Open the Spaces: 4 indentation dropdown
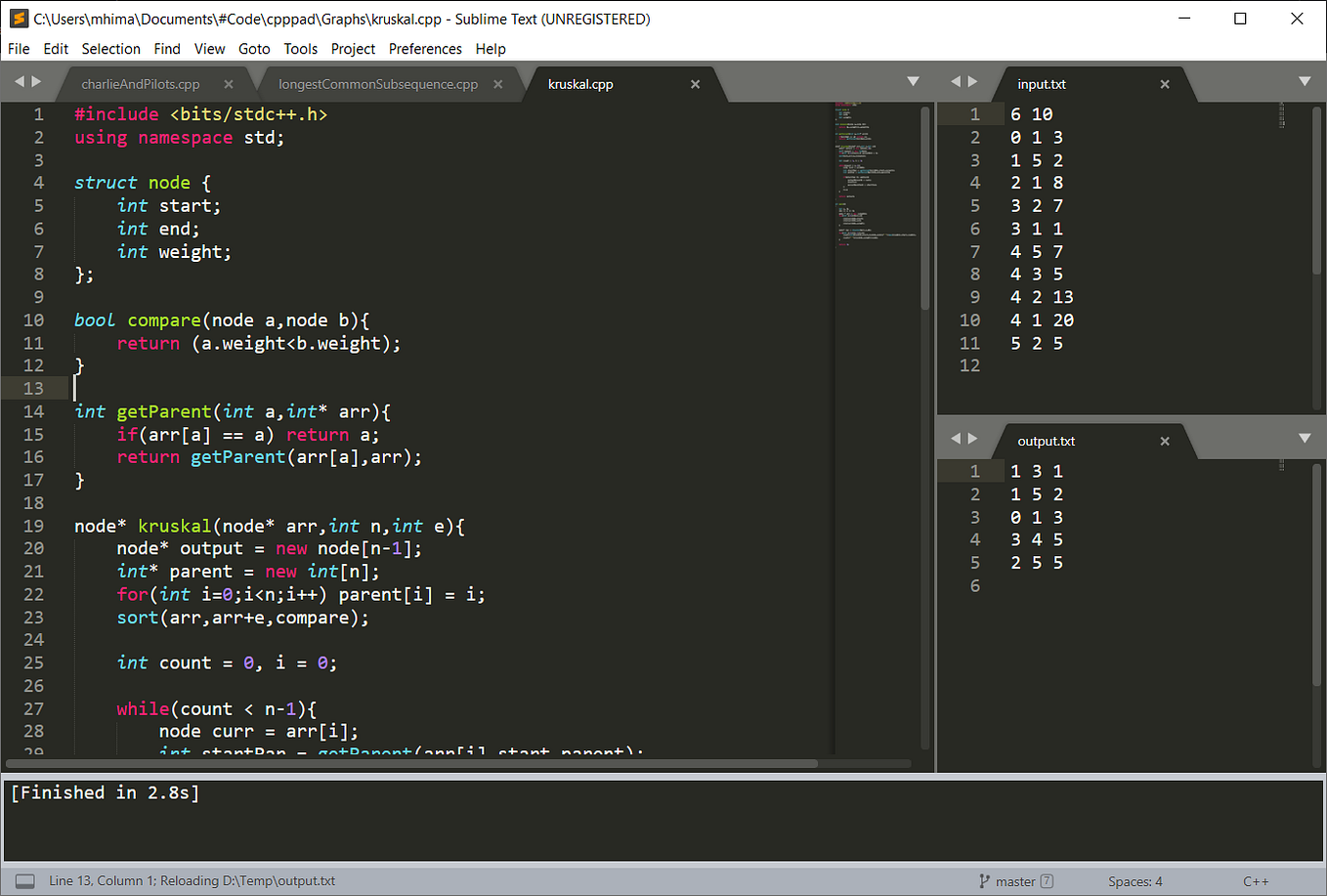 pos(1134,880)
